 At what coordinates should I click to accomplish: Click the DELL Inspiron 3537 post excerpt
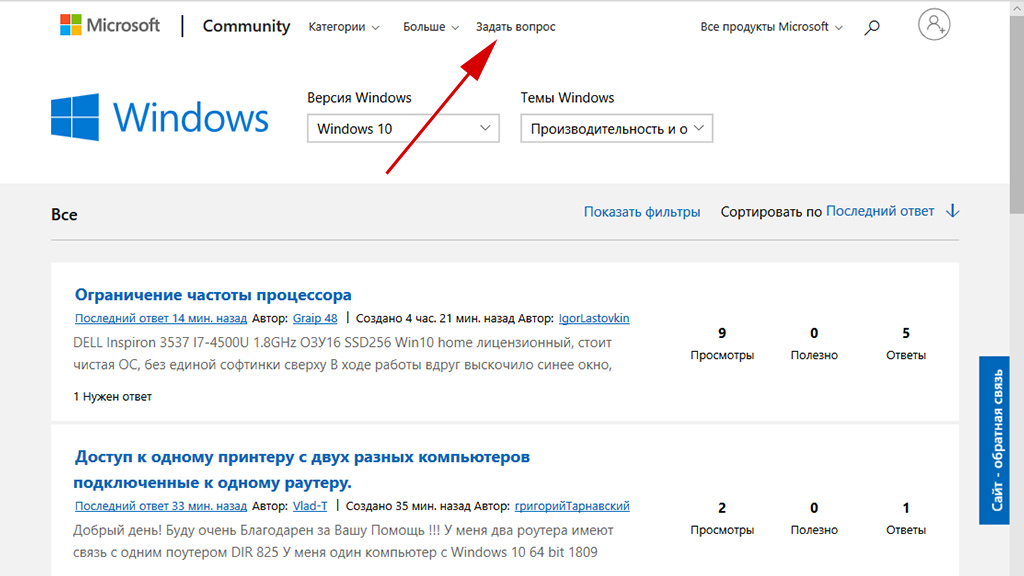tap(343, 353)
